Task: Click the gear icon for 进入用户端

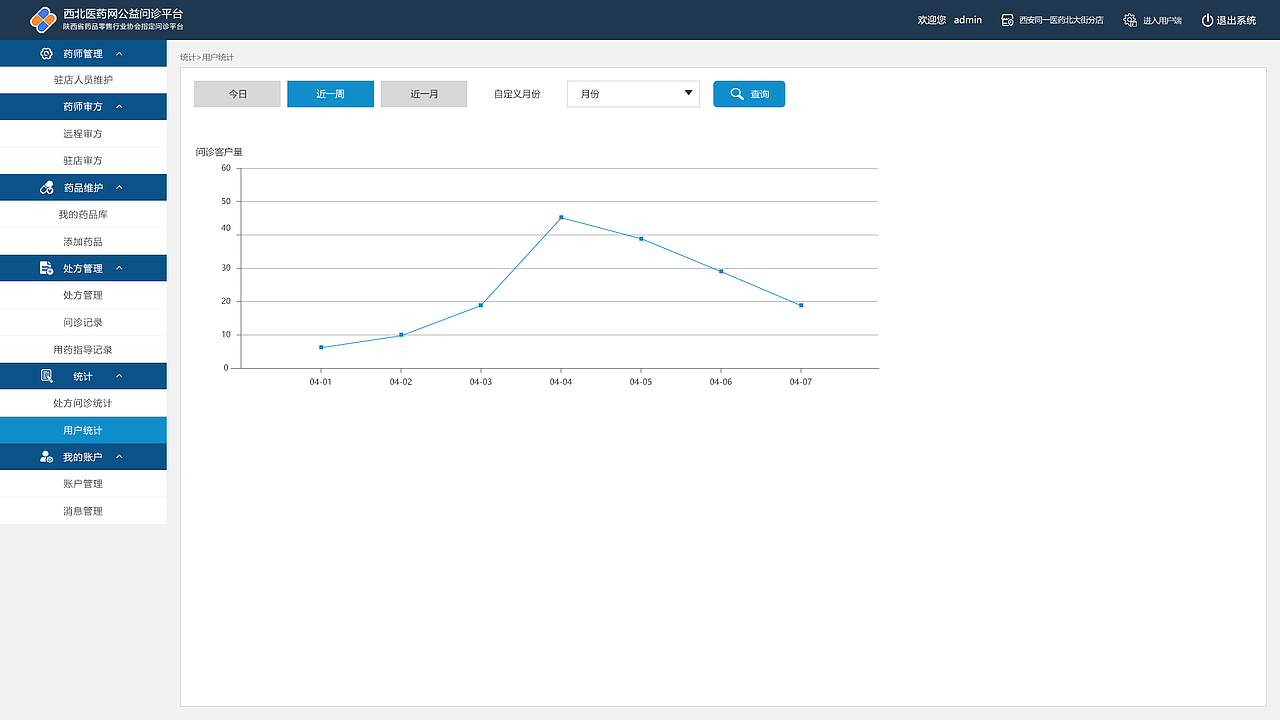Action: coord(1130,20)
